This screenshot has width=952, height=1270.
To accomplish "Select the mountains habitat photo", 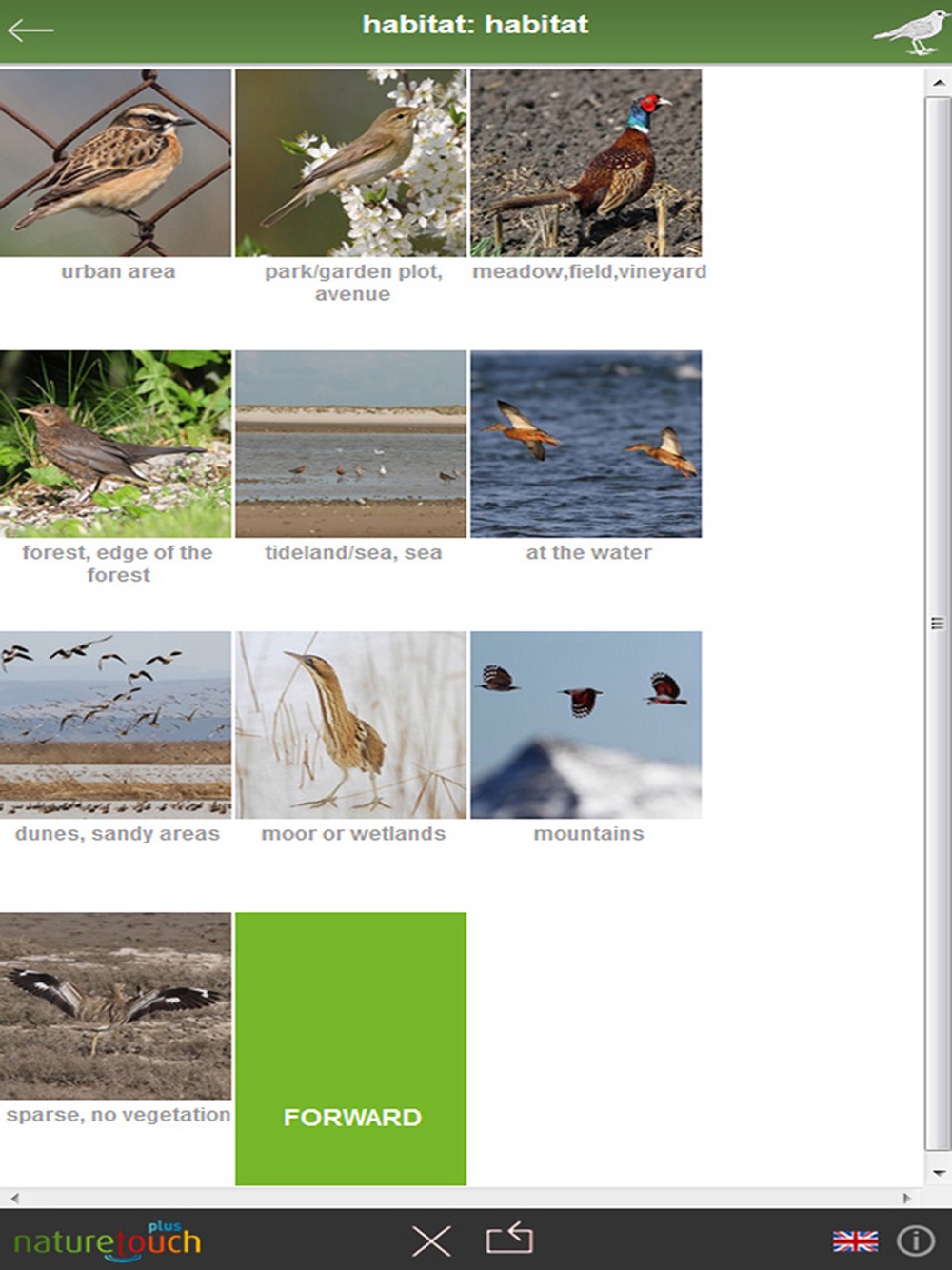I will tap(585, 724).
